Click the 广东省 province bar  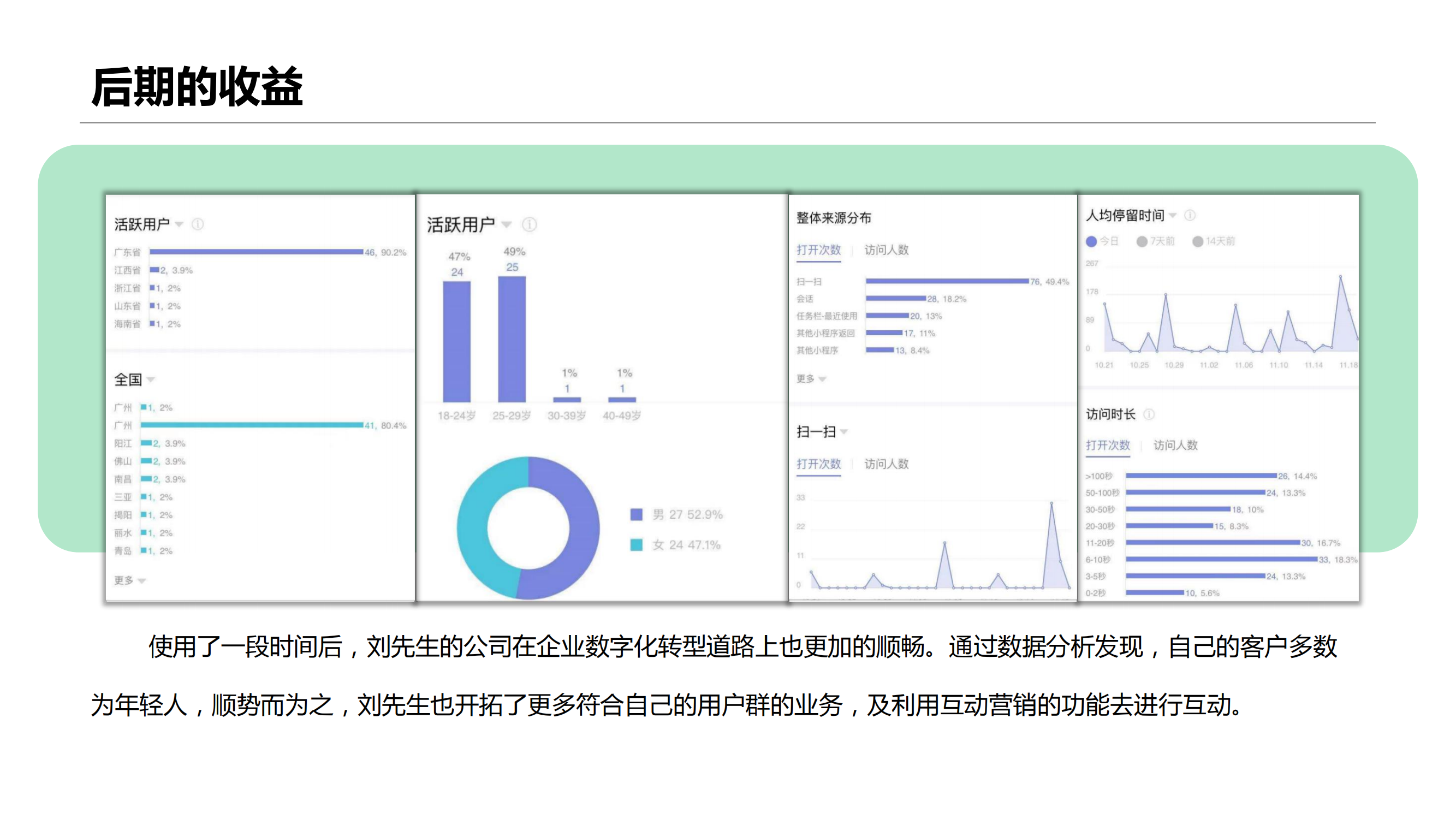[256, 252]
